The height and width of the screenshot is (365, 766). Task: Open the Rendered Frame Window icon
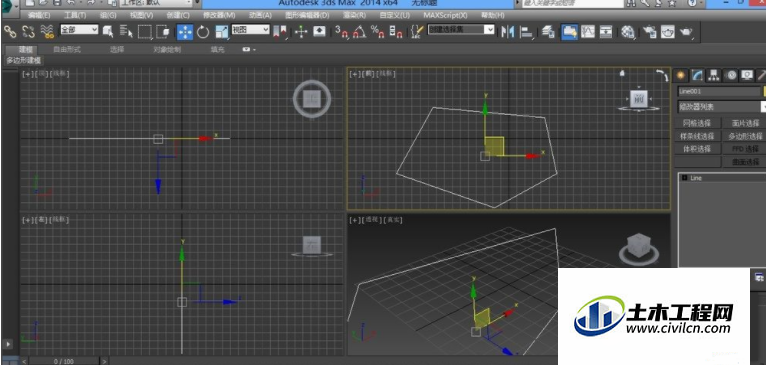(x=667, y=32)
